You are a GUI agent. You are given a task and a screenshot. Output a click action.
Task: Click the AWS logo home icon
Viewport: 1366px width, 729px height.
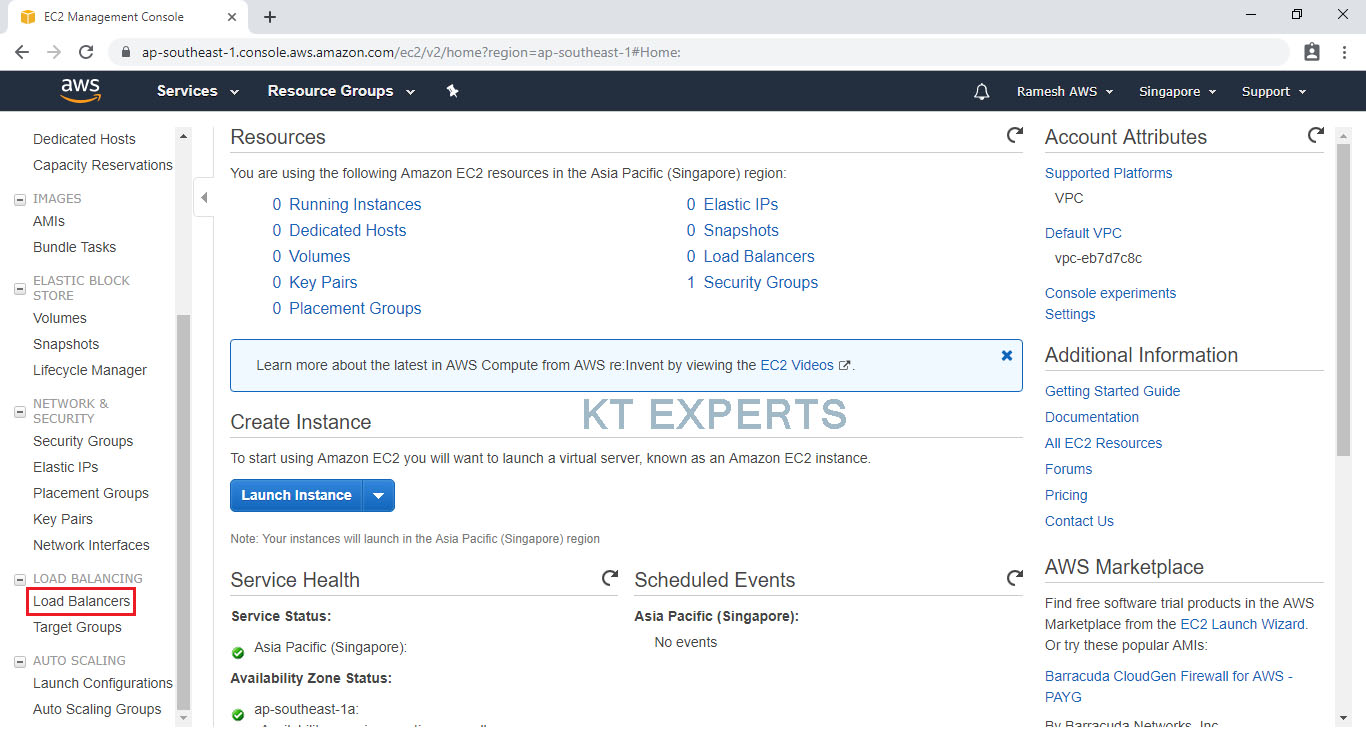tap(80, 91)
